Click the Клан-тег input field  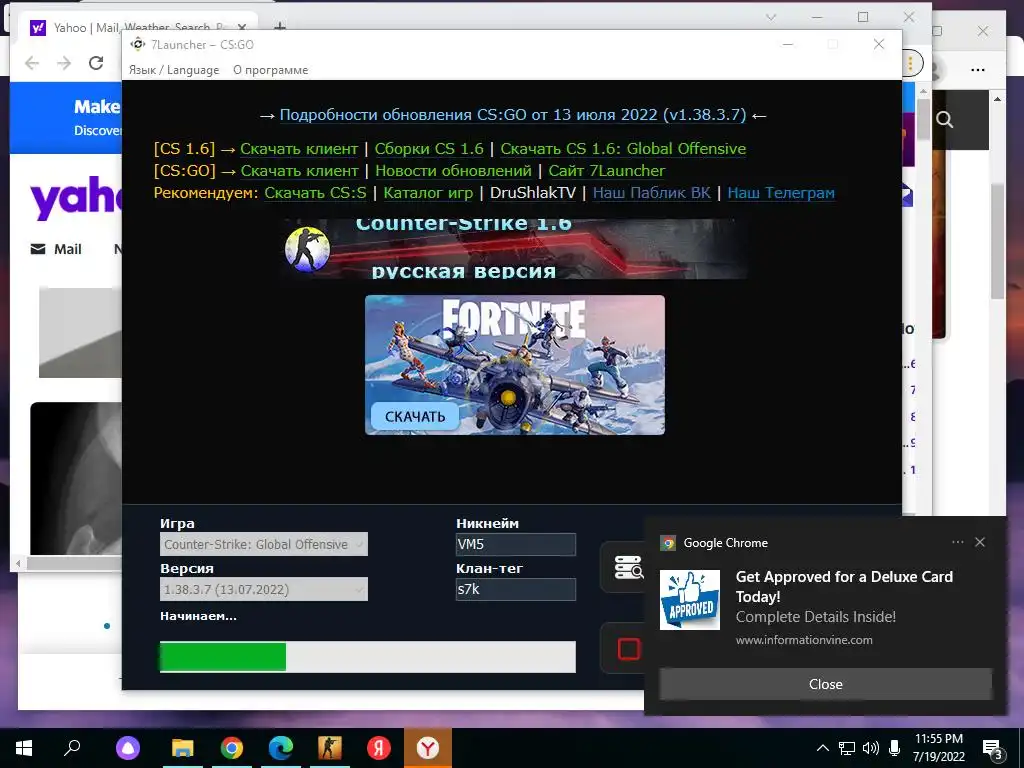pos(516,589)
